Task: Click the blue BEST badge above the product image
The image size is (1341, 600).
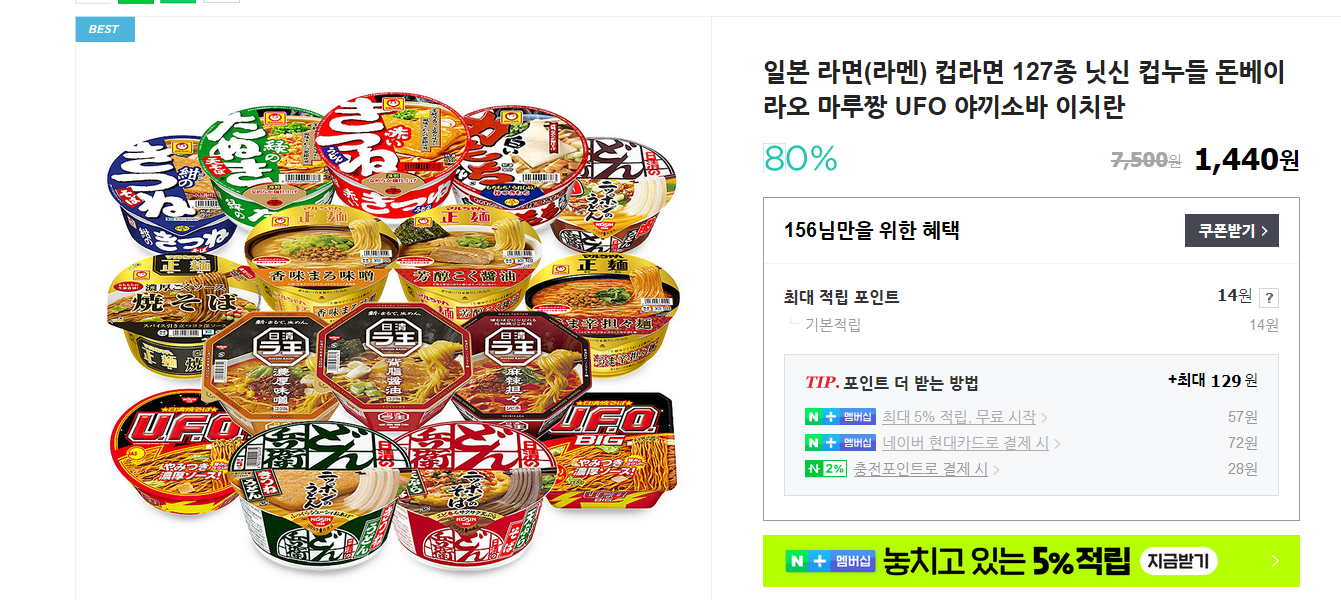Action: point(105,29)
